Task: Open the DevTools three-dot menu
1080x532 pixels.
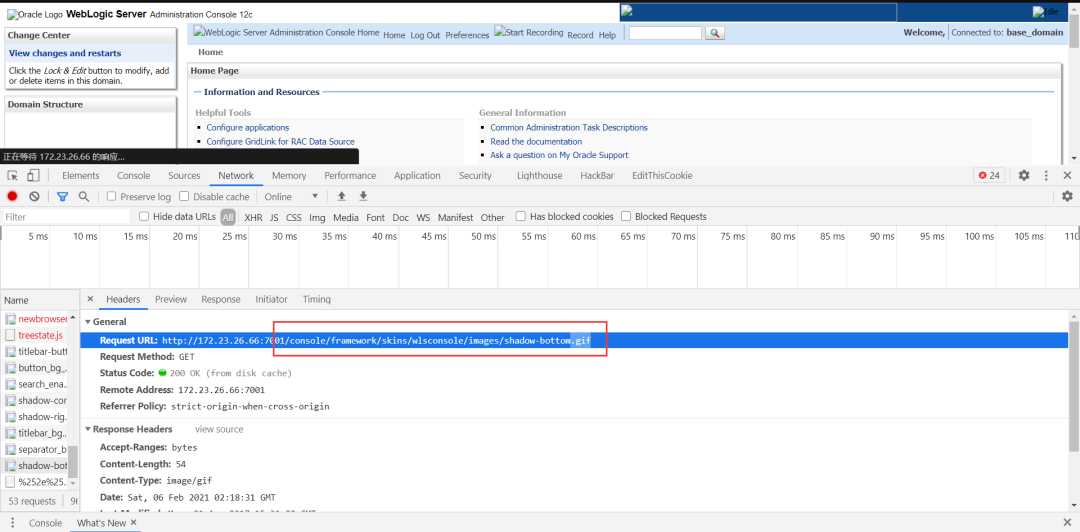Action: (x=1046, y=176)
